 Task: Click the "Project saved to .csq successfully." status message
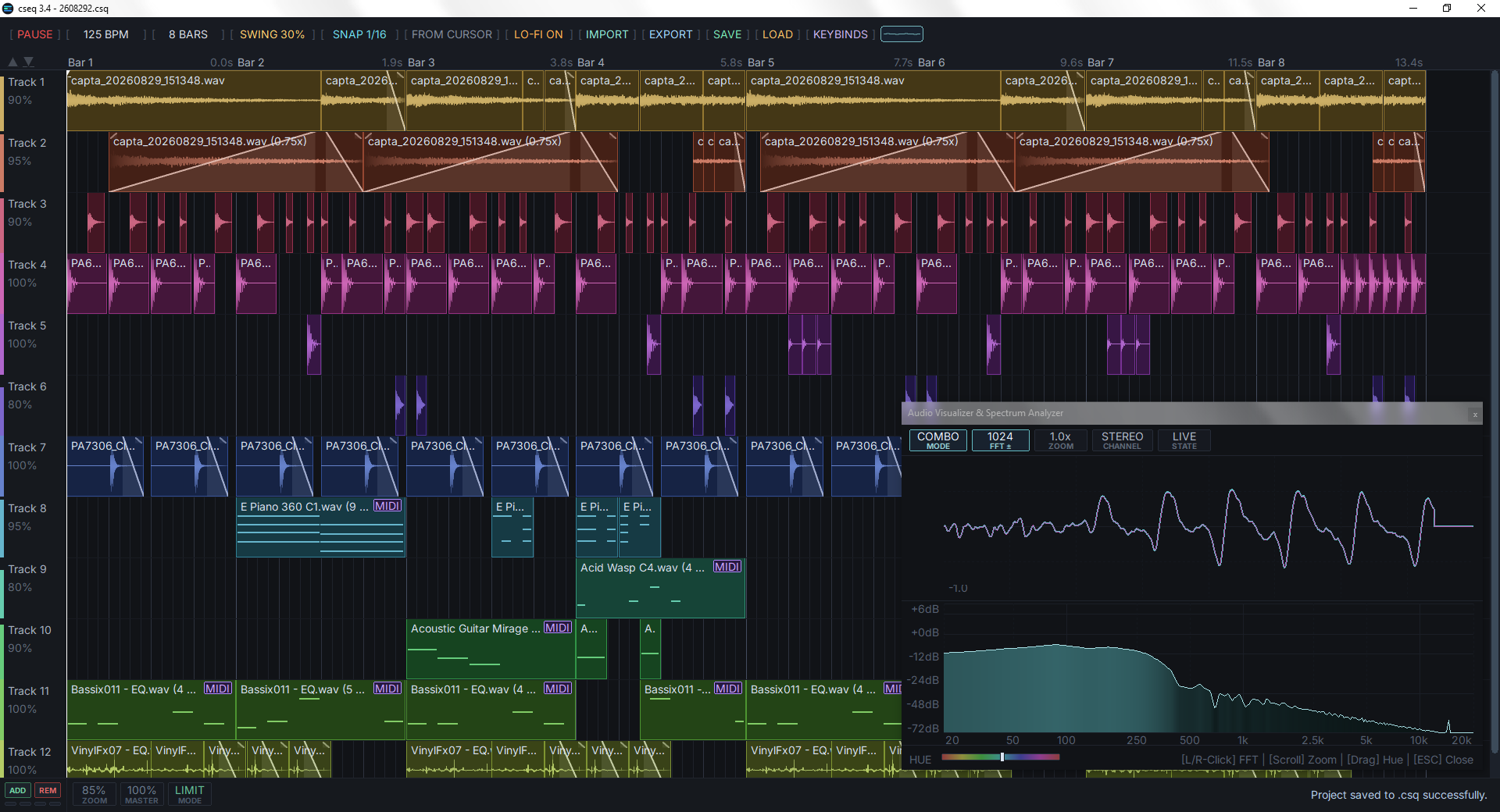(1398, 795)
